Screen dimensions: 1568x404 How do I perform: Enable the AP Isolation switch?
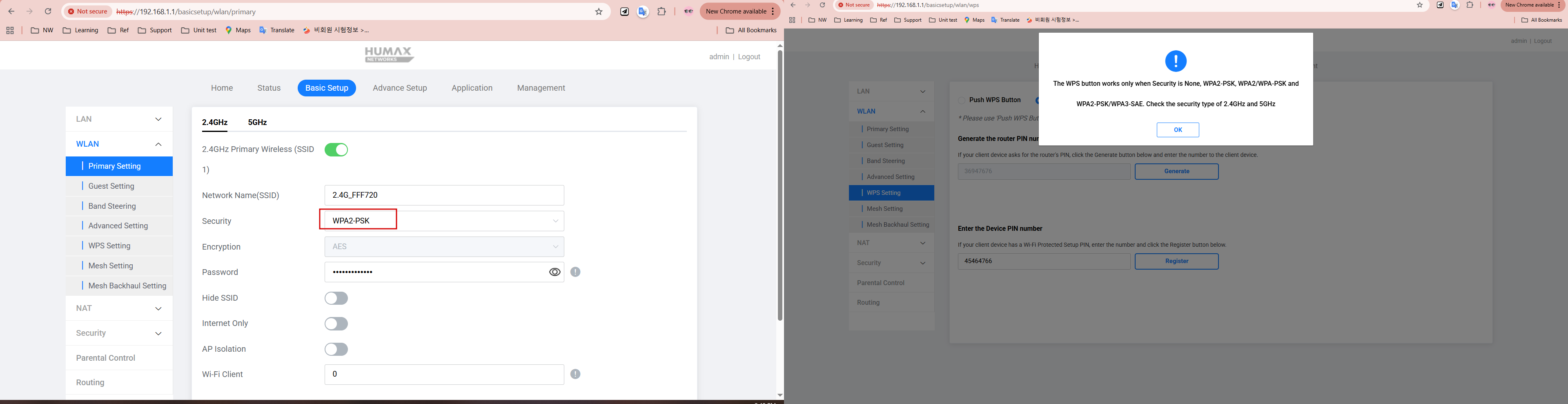336,349
